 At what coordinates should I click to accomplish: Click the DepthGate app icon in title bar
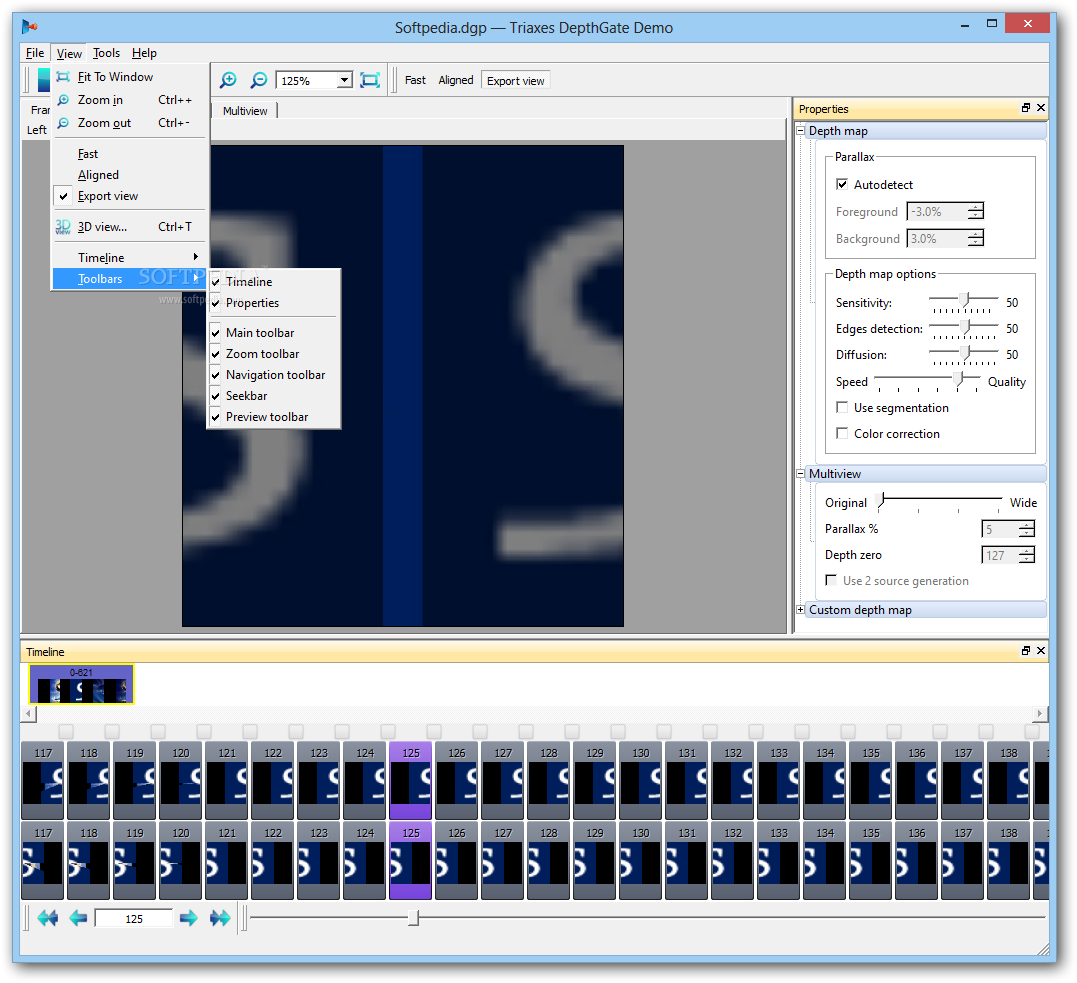29,27
